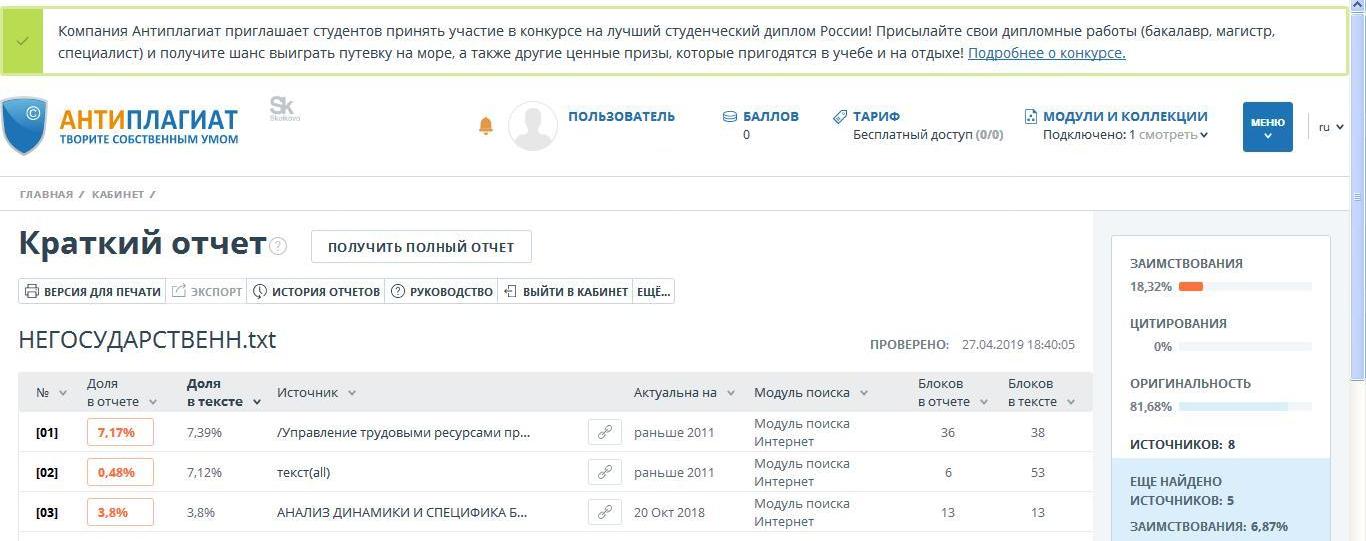The image size is (1366, 541).
Task: Click Получить полный отчет button
Action: [x=421, y=247]
